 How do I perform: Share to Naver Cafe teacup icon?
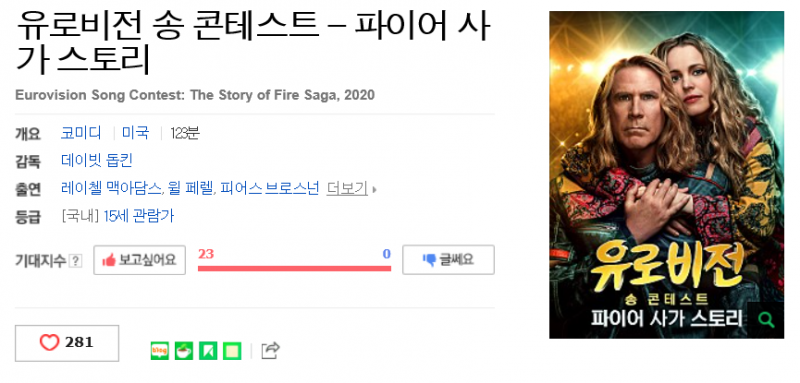[x=184, y=350]
